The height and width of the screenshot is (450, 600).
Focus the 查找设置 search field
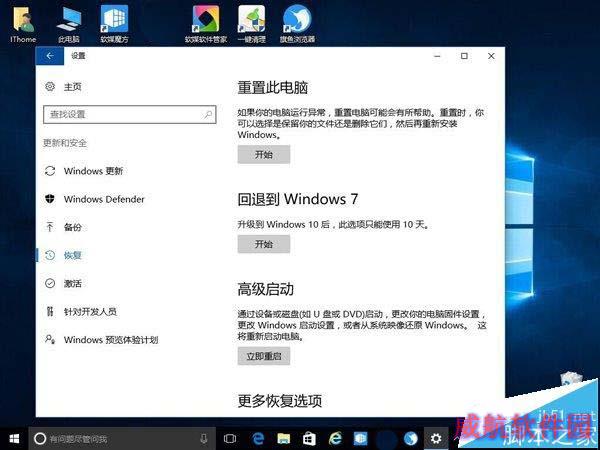click(x=130, y=114)
